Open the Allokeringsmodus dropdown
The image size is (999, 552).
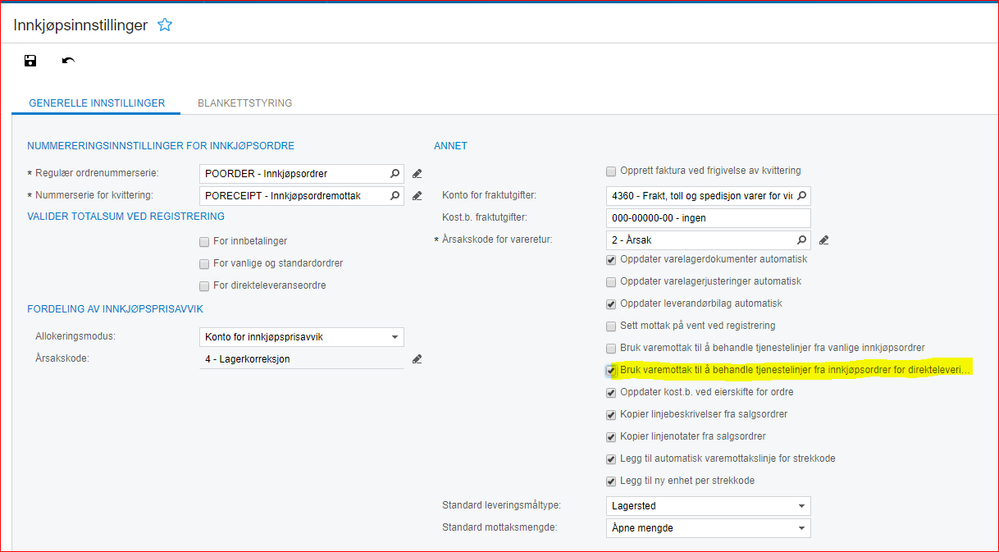(x=396, y=337)
